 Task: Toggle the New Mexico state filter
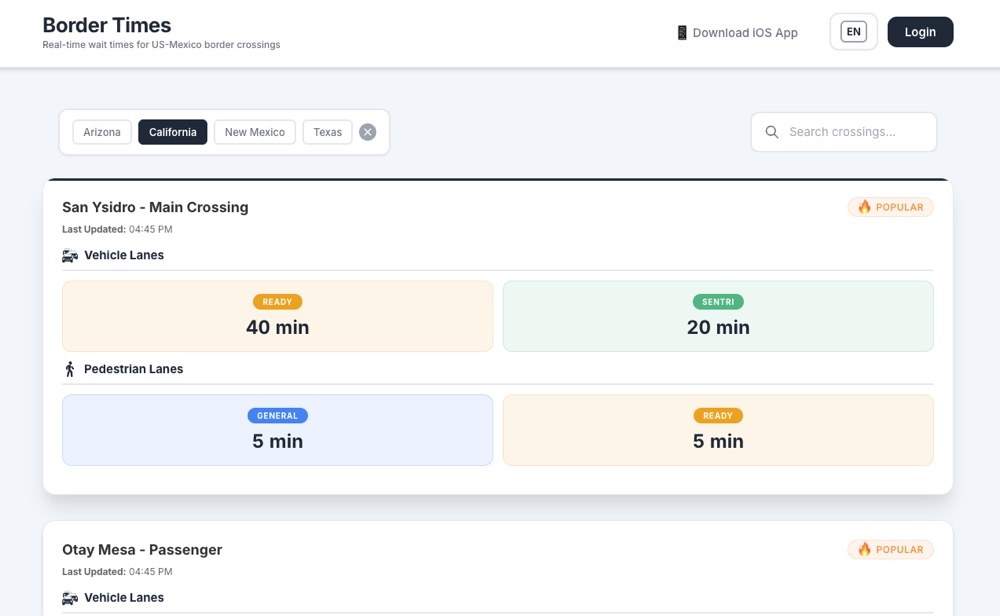click(254, 131)
